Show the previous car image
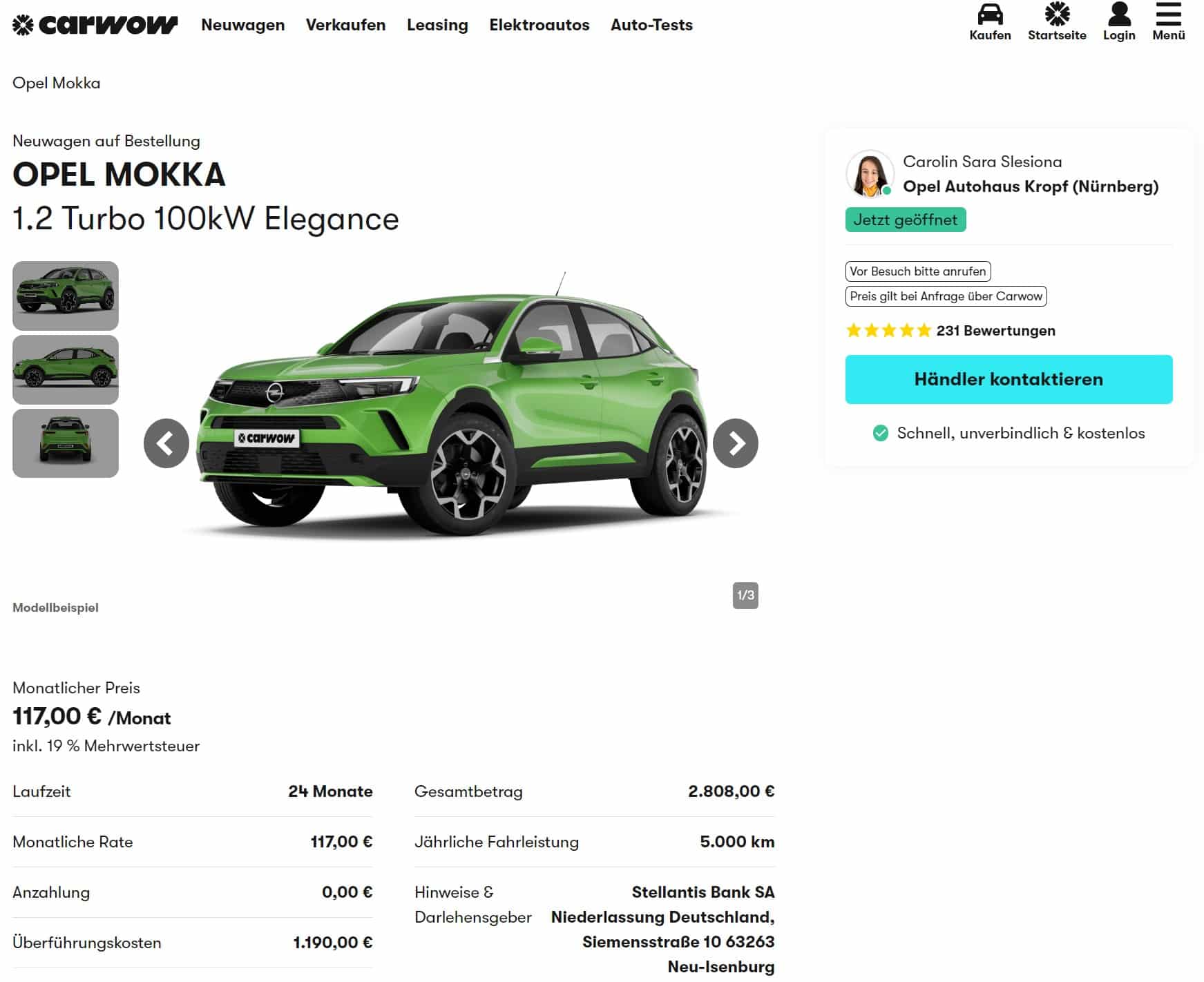Screen dimensions: 1204x982 (x=166, y=443)
